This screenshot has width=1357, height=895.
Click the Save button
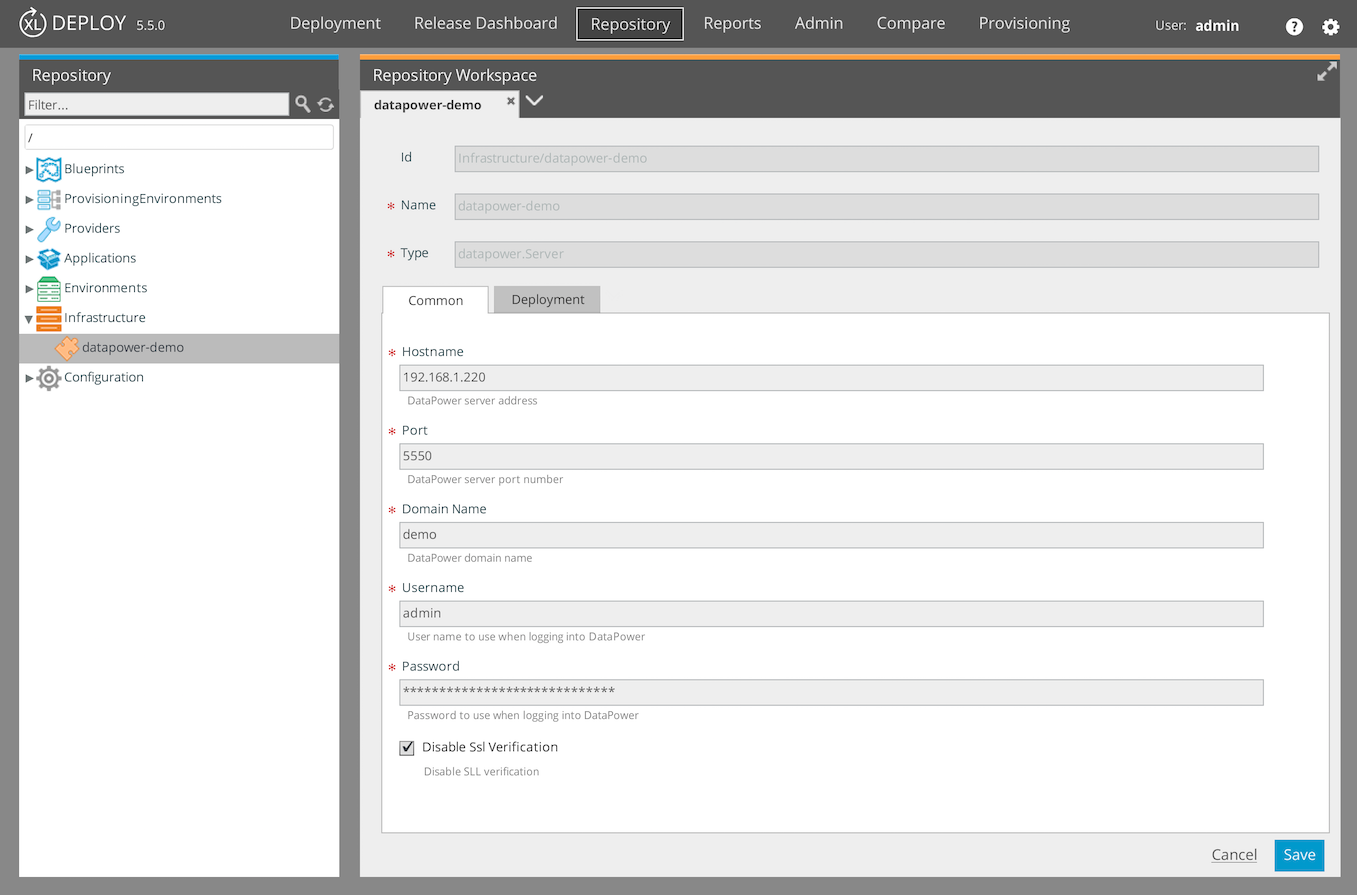tap(1299, 855)
